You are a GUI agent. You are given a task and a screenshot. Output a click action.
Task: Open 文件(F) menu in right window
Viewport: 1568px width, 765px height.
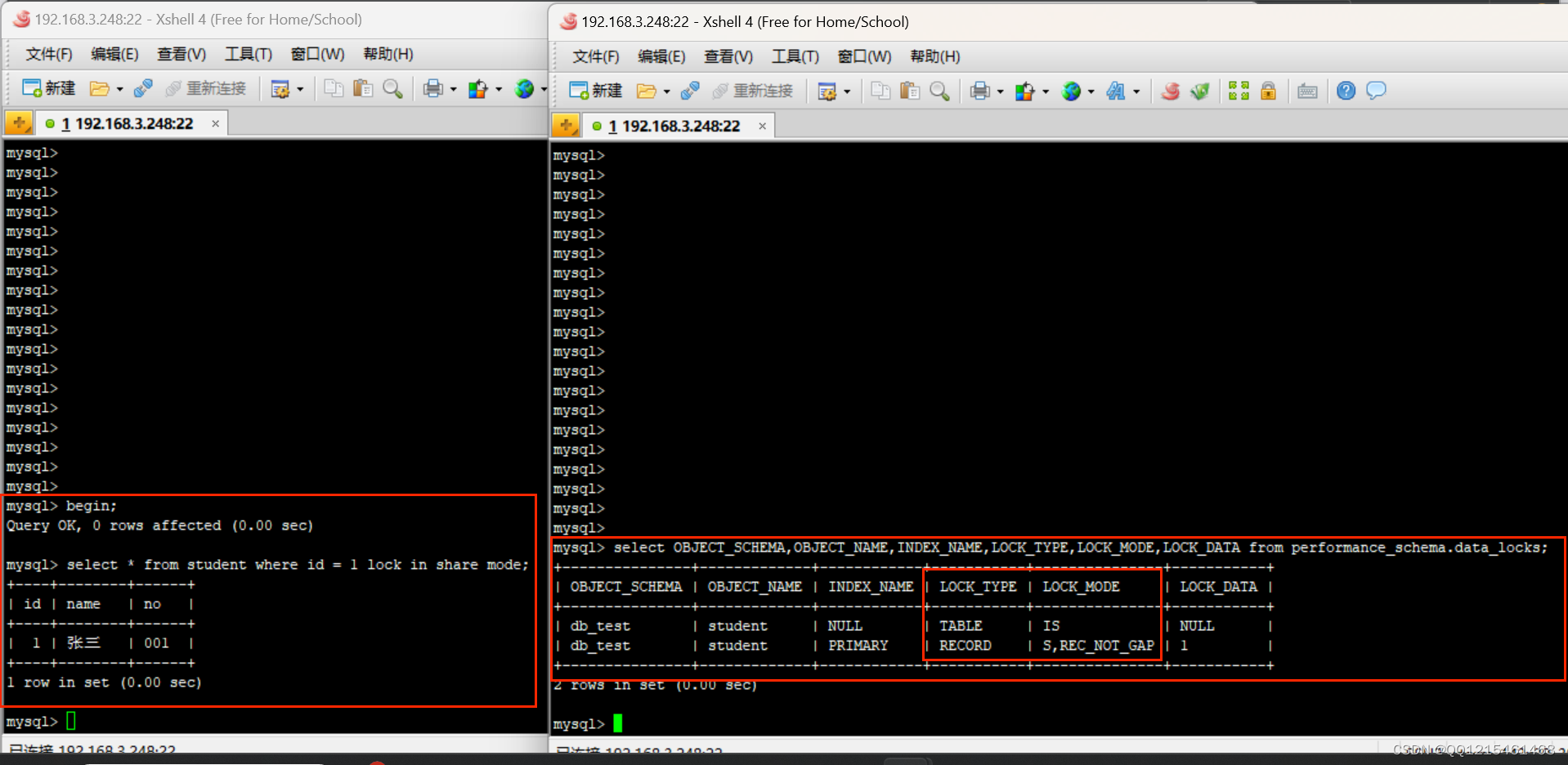[x=596, y=56]
